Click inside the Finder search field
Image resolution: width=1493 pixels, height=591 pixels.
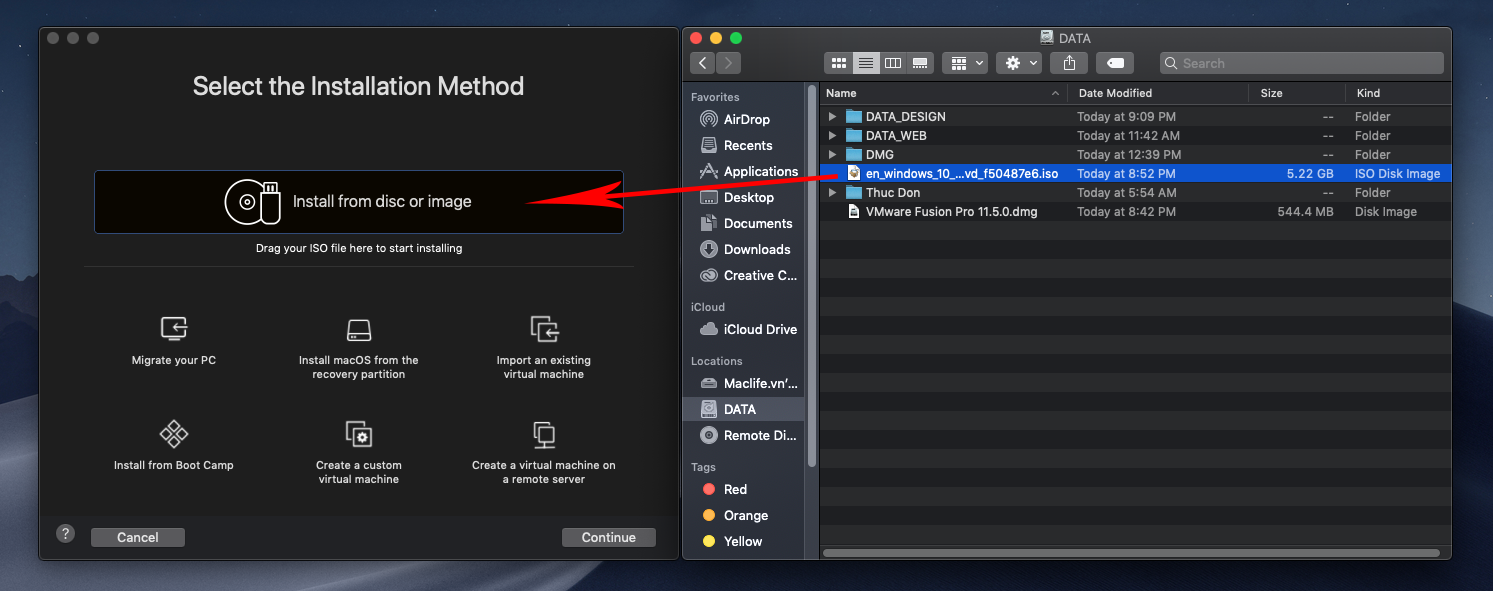point(1300,62)
